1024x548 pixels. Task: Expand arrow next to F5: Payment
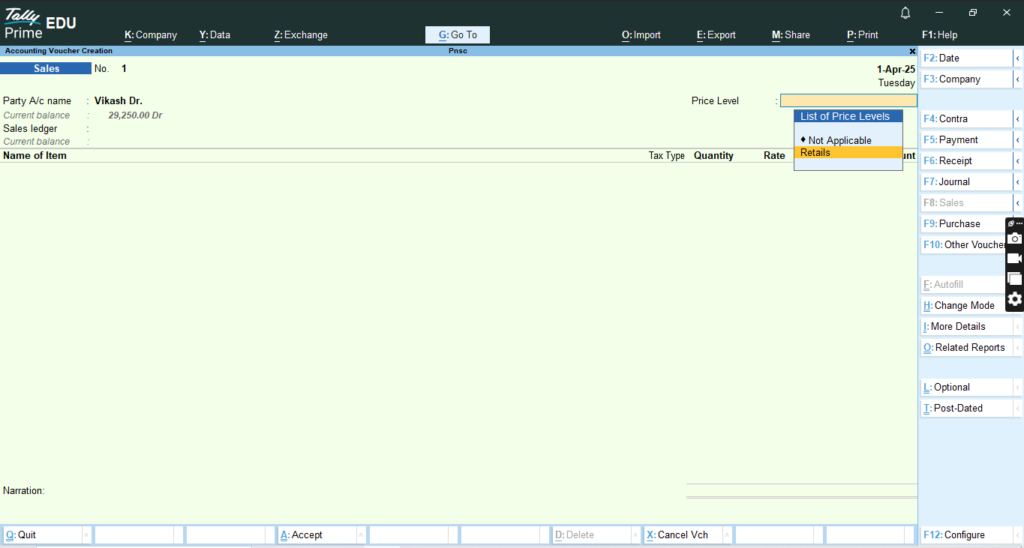coord(1017,140)
